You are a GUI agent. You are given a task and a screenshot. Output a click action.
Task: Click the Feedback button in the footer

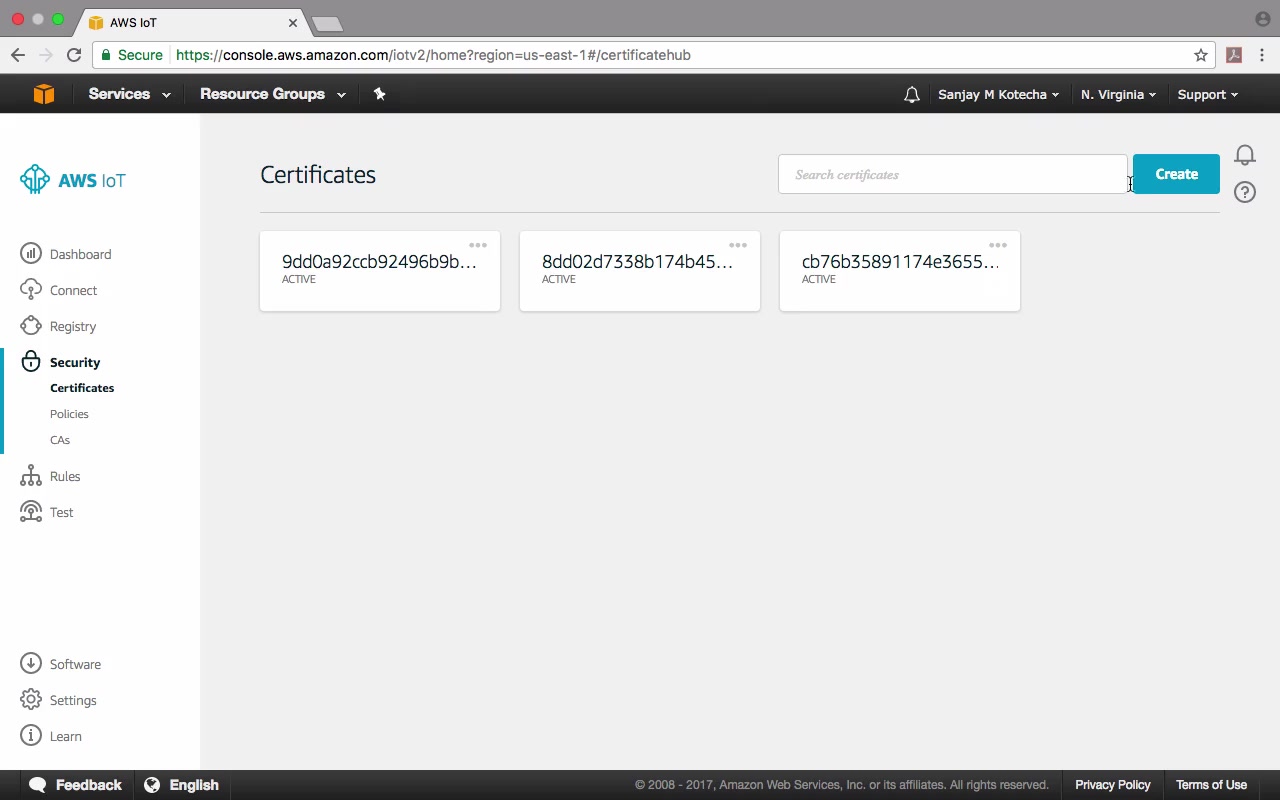[76, 785]
